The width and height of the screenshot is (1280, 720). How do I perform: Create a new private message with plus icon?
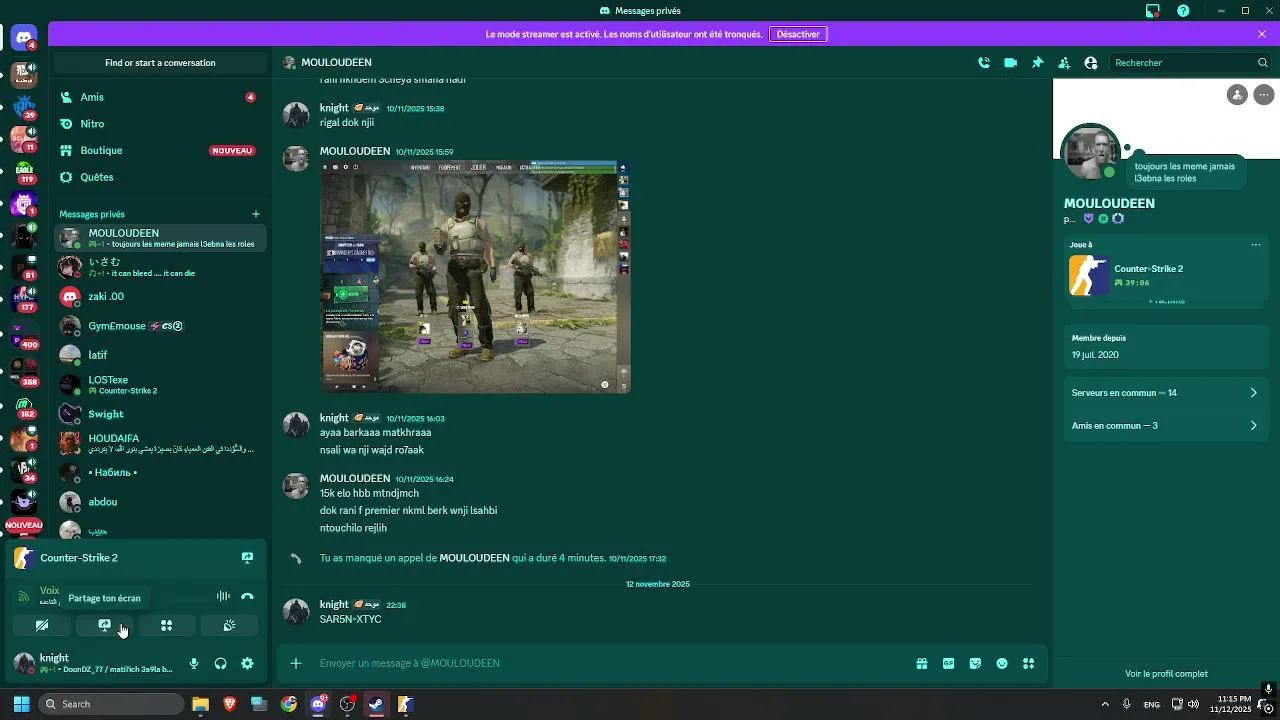(x=256, y=213)
